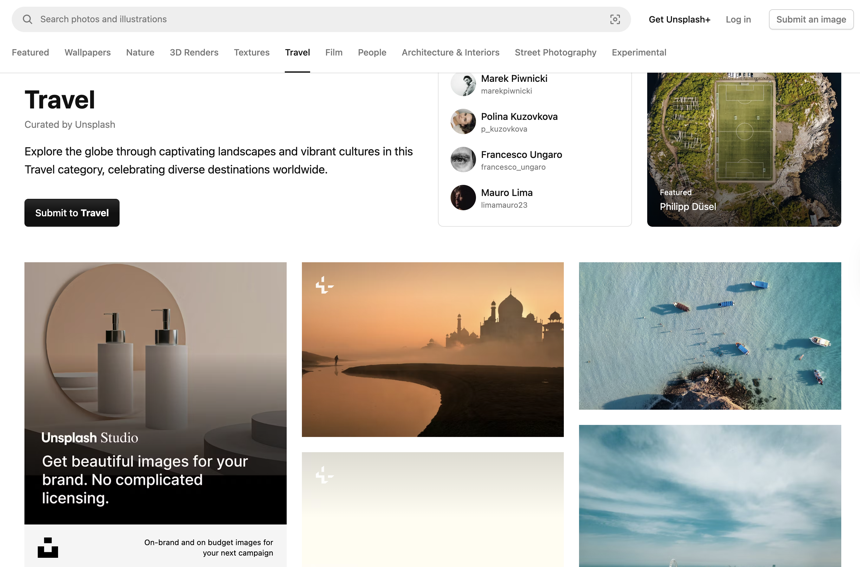Switch to the Wallpapers category tab
Screen dimensions: 860x567
coord(87,52)
